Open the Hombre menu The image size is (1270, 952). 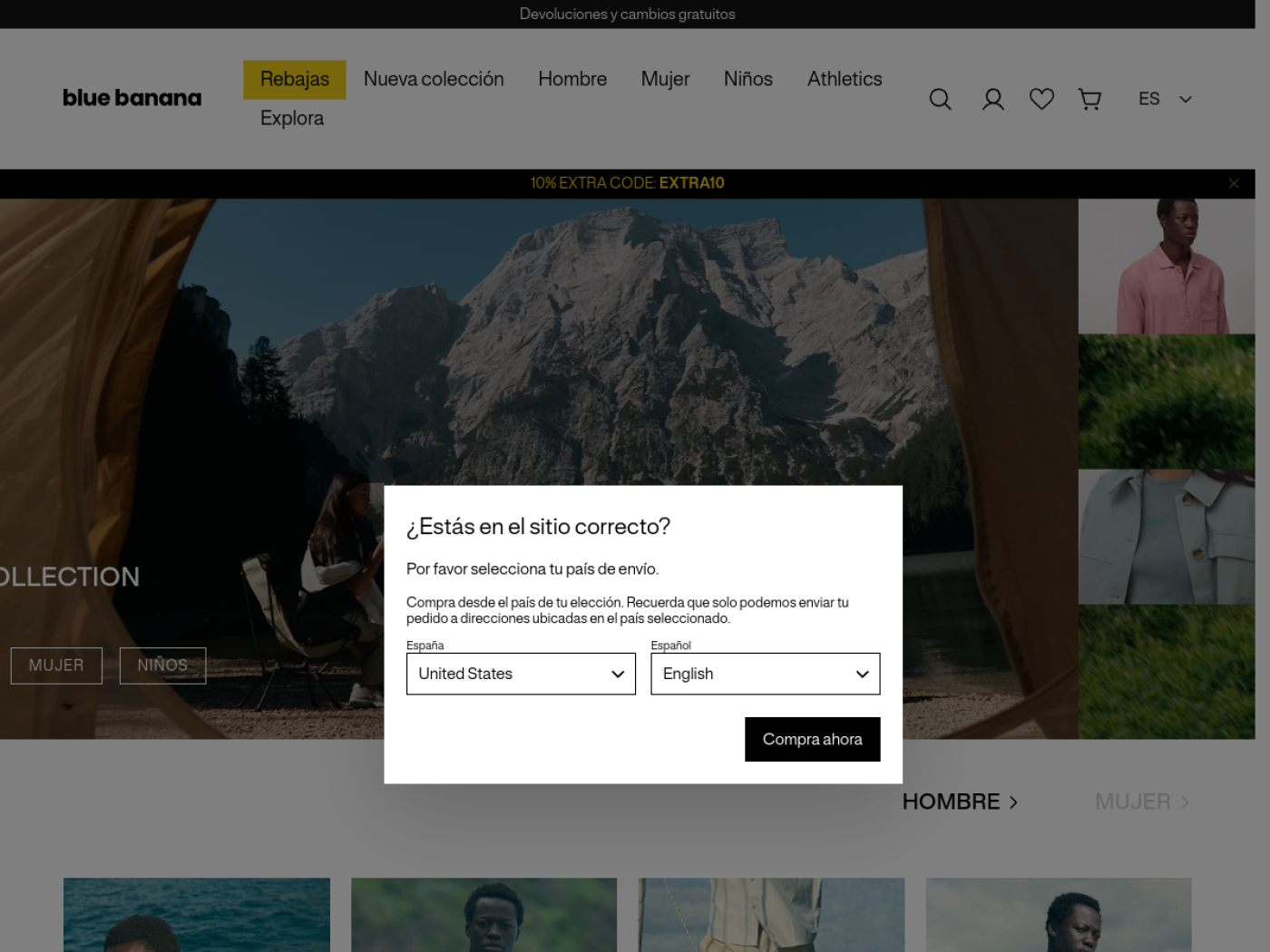pyautogui.click(x=572, y=80)
